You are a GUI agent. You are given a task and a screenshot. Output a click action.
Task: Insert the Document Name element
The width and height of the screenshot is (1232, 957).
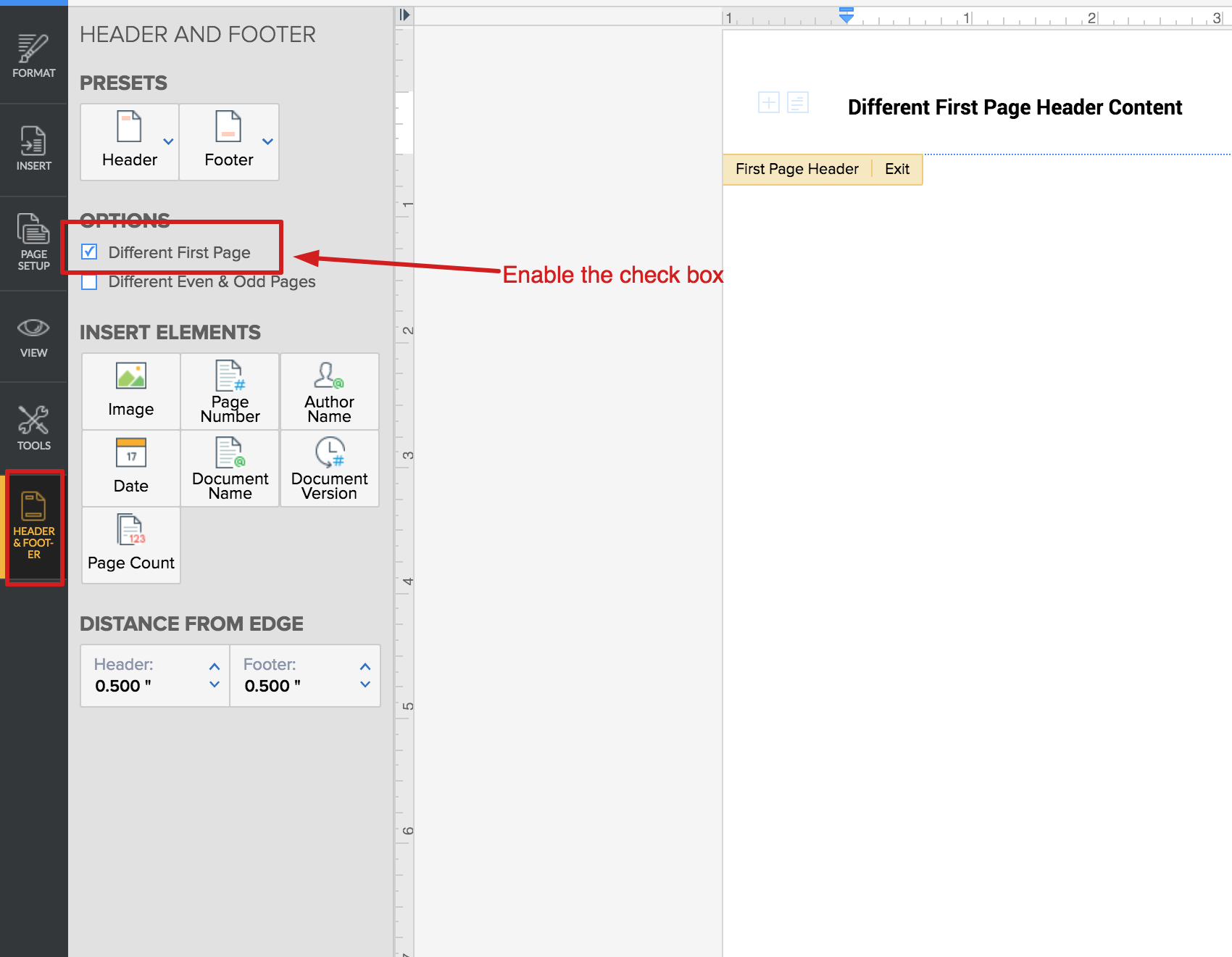(x=230, y=468)
